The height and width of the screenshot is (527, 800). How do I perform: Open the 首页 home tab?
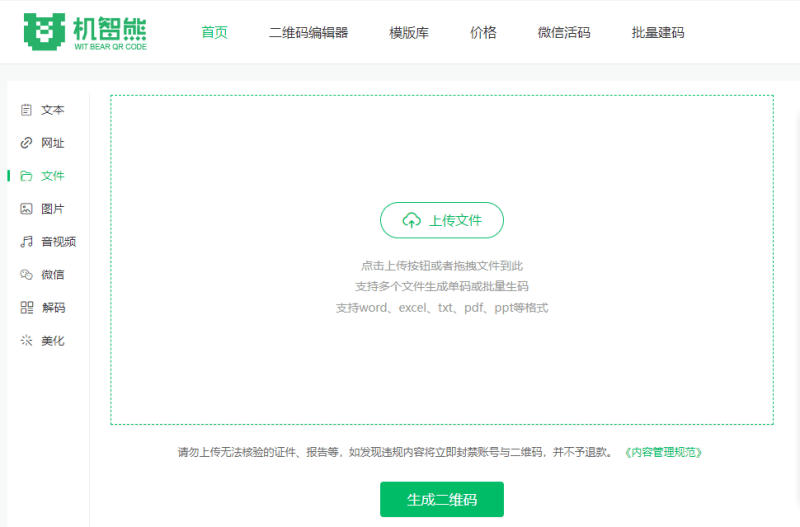[x=214, y=33]
